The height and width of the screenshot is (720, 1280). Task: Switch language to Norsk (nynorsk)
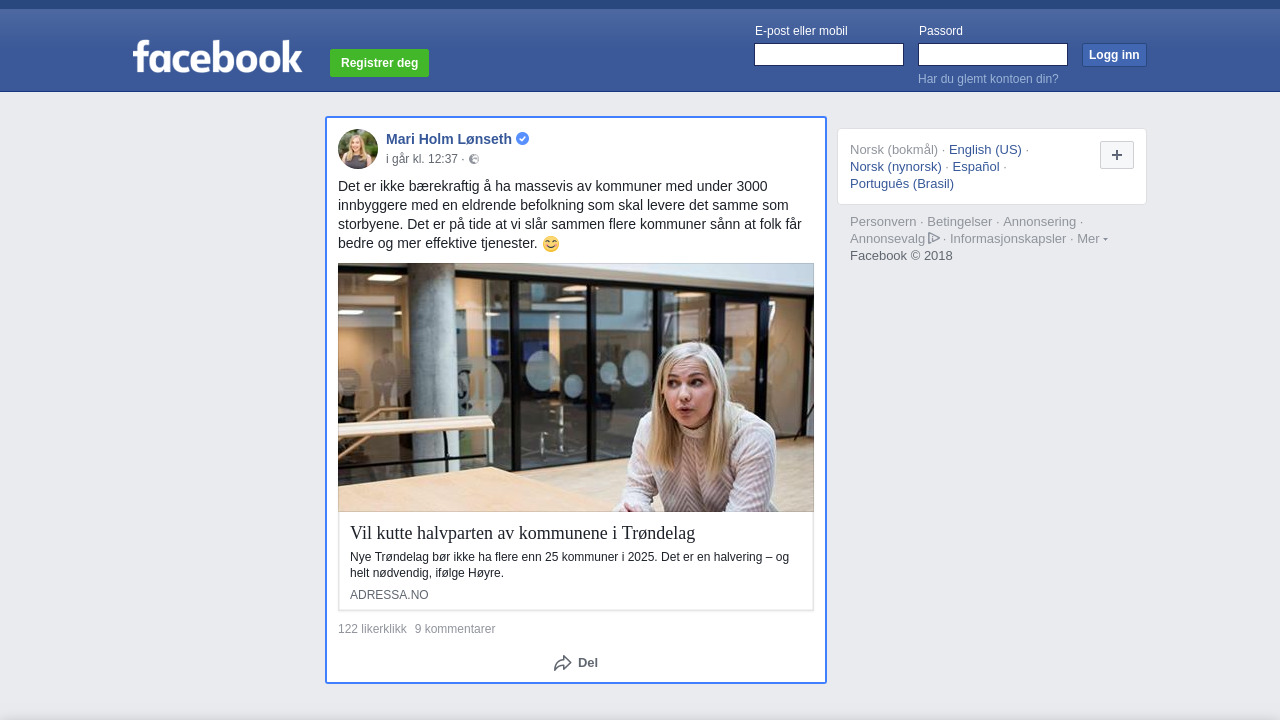(x=896, y=167)
